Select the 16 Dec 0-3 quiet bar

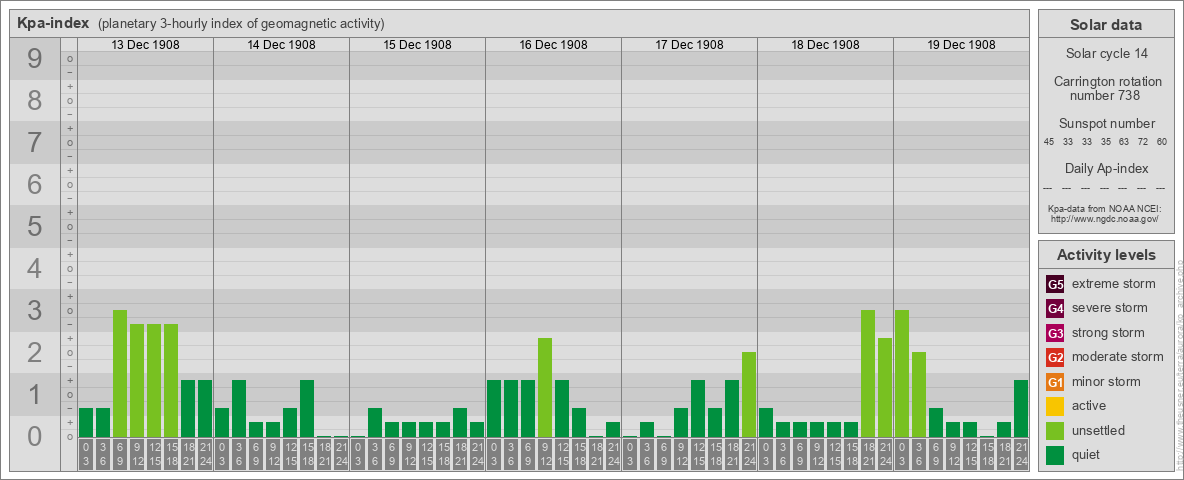[x=494, y=408]
